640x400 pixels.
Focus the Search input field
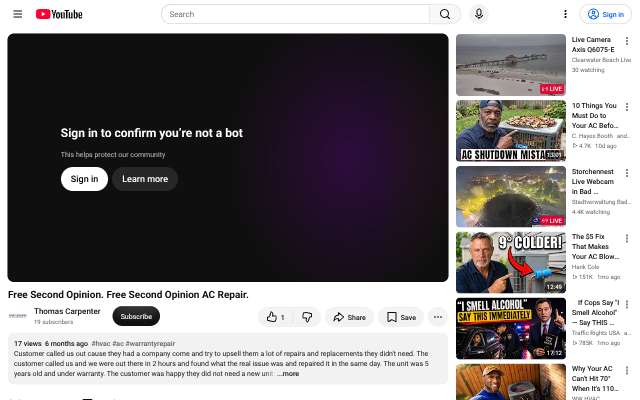[x=296, y=14]
